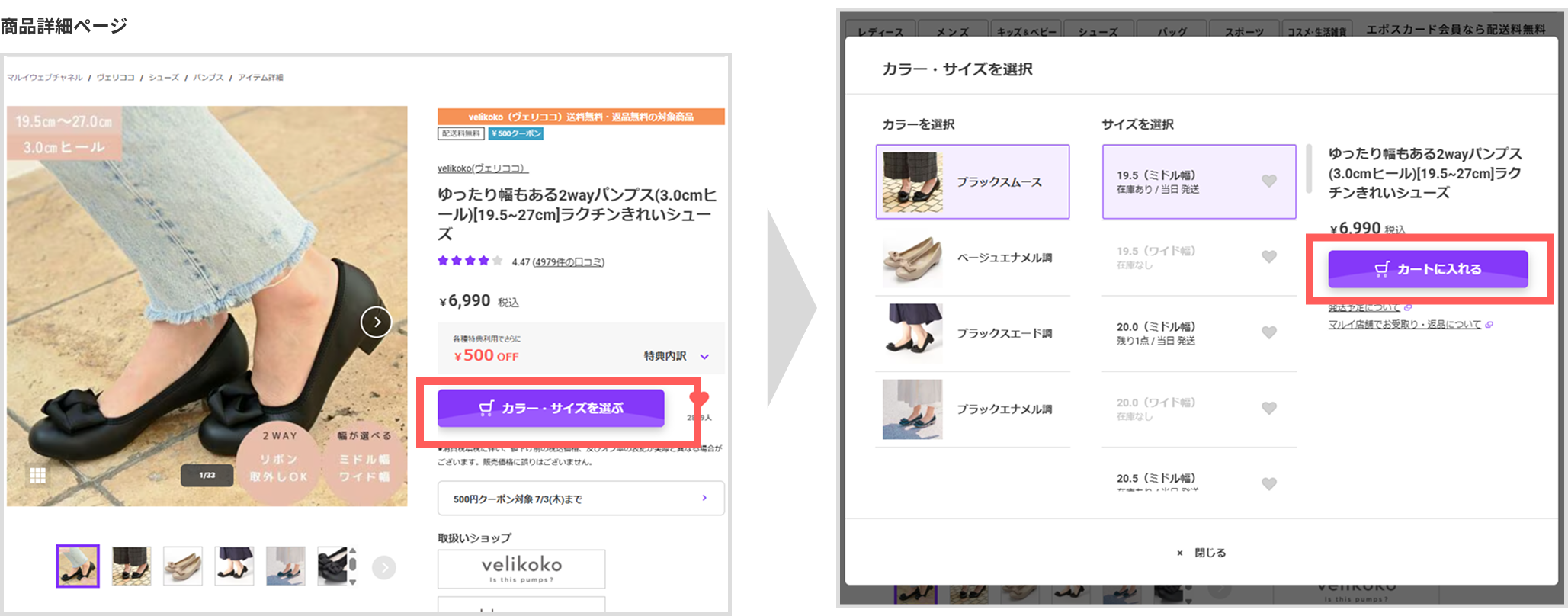
Task: Click the orange 送料無料・返品無料 banner
Action: pos(581,117)
